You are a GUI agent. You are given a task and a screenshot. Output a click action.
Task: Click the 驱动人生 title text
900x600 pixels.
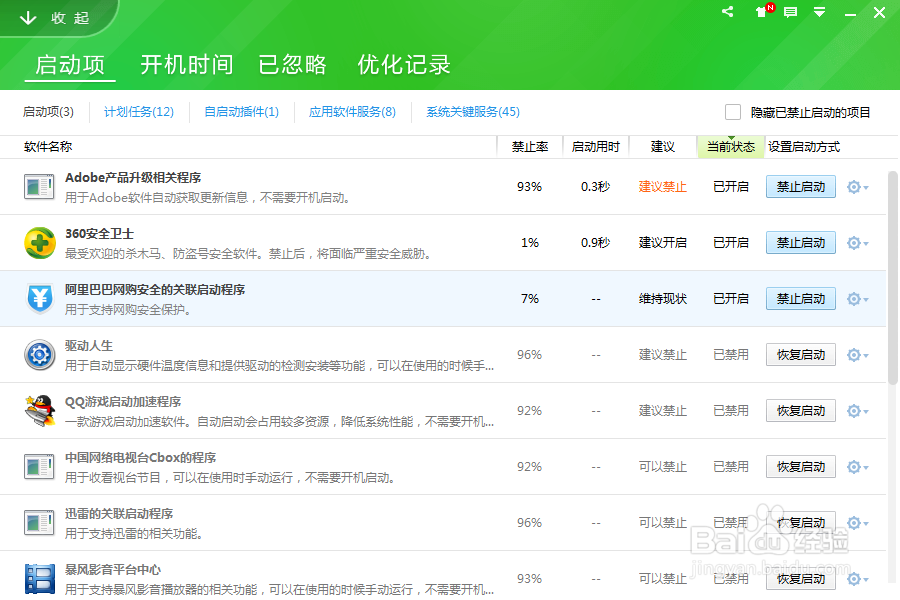coord(89,346)
